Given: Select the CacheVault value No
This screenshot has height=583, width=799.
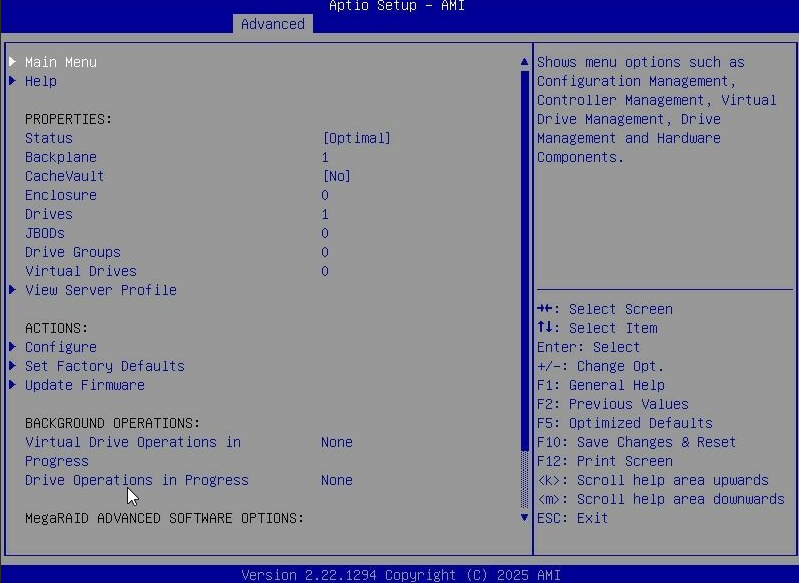Looking at the screenshot, I should pyautogui.click(x=336, y=176).
